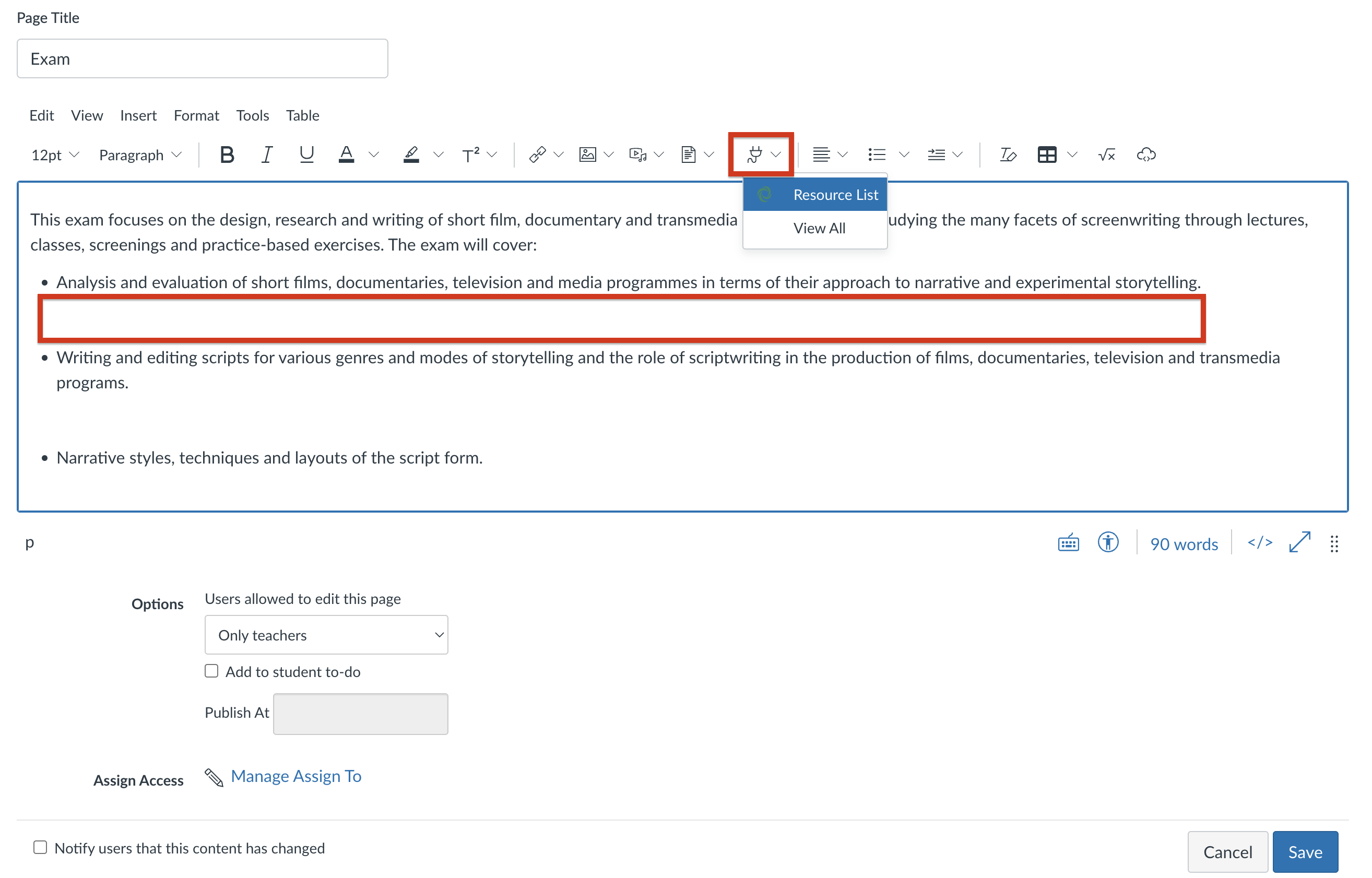Select the Paragraph style dropdown
The image size is (1372, 878).
point(140,154)
